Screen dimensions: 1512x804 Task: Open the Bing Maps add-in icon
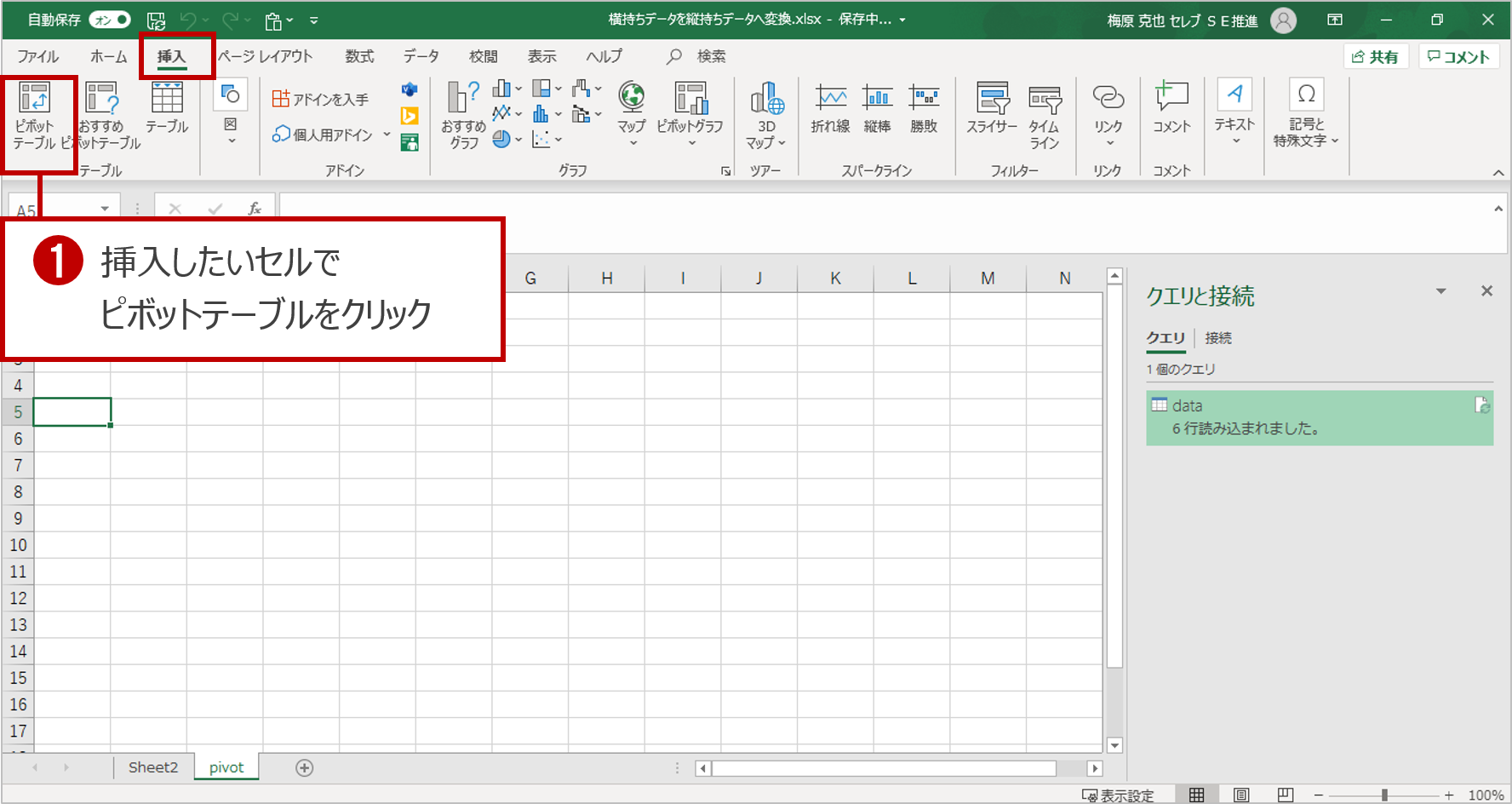coord(409,116)
